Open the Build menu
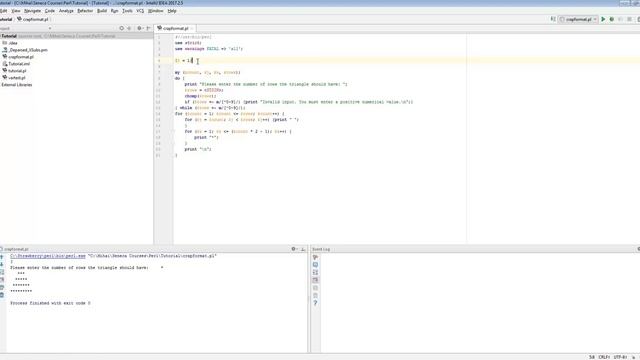 pos(102,11)
